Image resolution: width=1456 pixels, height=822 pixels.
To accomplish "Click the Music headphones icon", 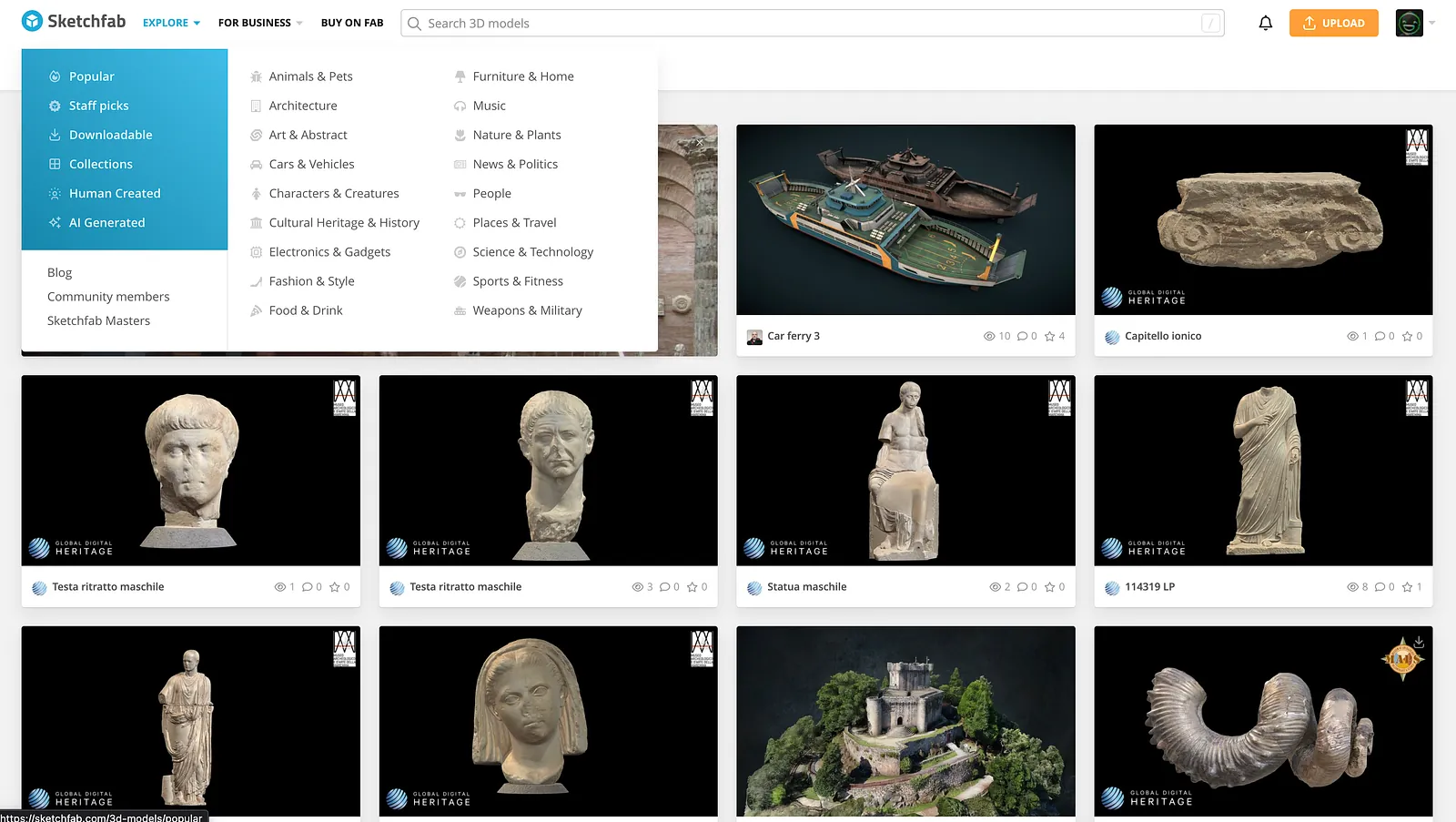I will (x=460, y=106).
